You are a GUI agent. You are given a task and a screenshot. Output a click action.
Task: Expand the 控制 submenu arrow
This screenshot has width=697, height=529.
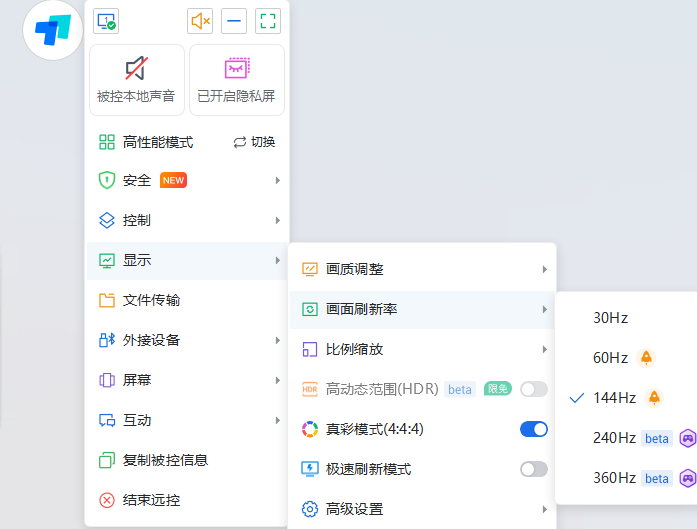pyautogui.click(x=278, y=220)
